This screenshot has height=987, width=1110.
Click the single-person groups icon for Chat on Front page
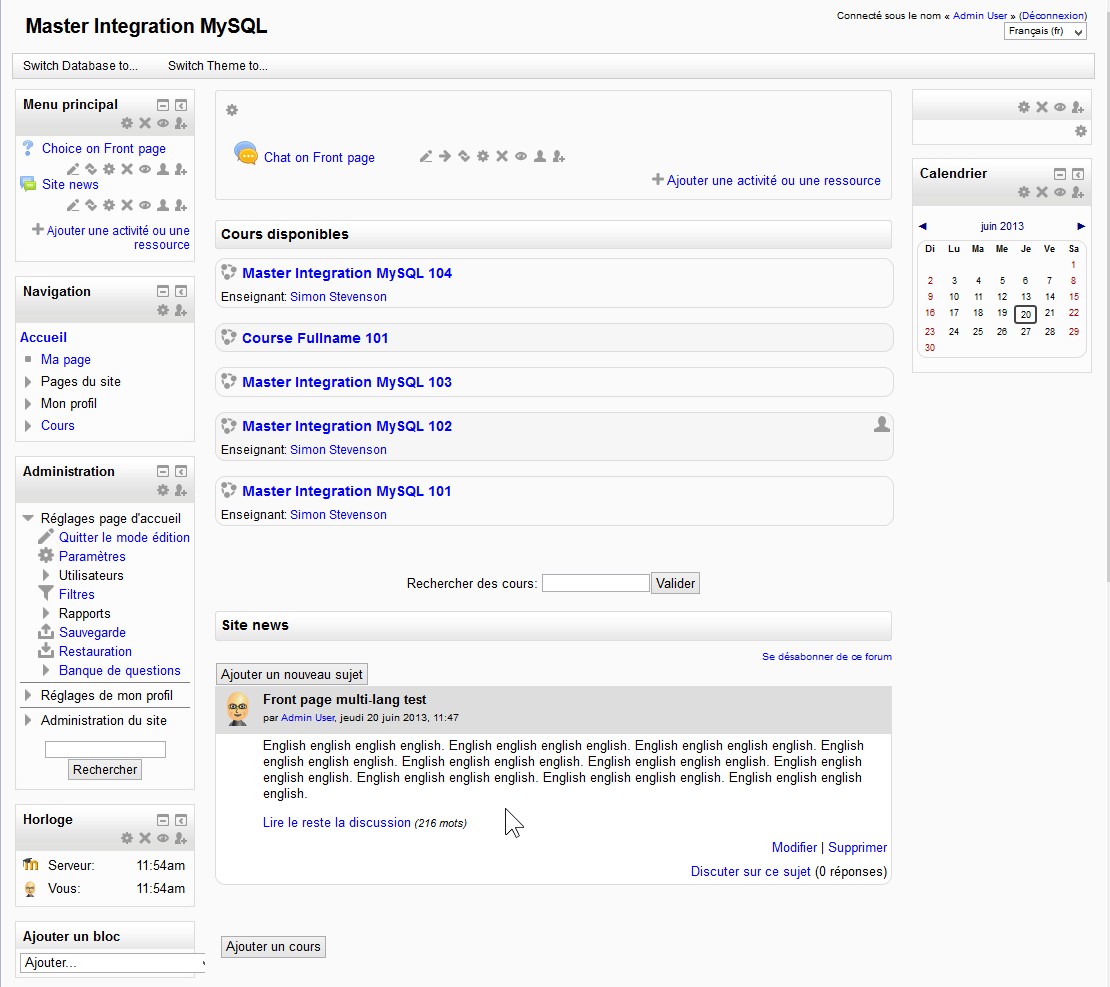pyautogui.click(x=539, y=156)
